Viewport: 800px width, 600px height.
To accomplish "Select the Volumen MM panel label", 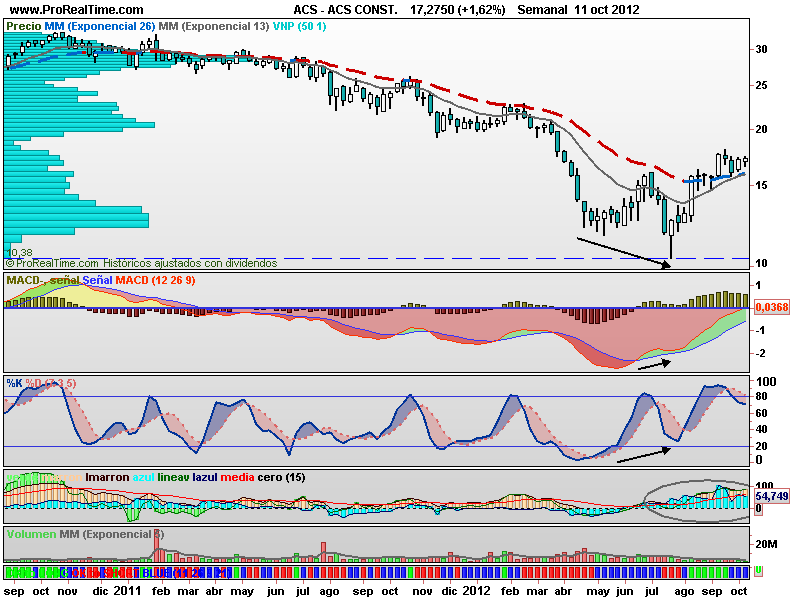I will [85, 534].
